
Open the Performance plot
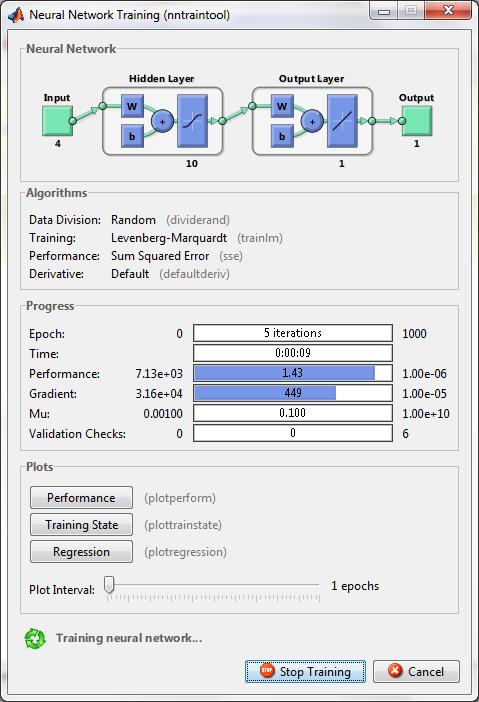click(x=81, y=498)
